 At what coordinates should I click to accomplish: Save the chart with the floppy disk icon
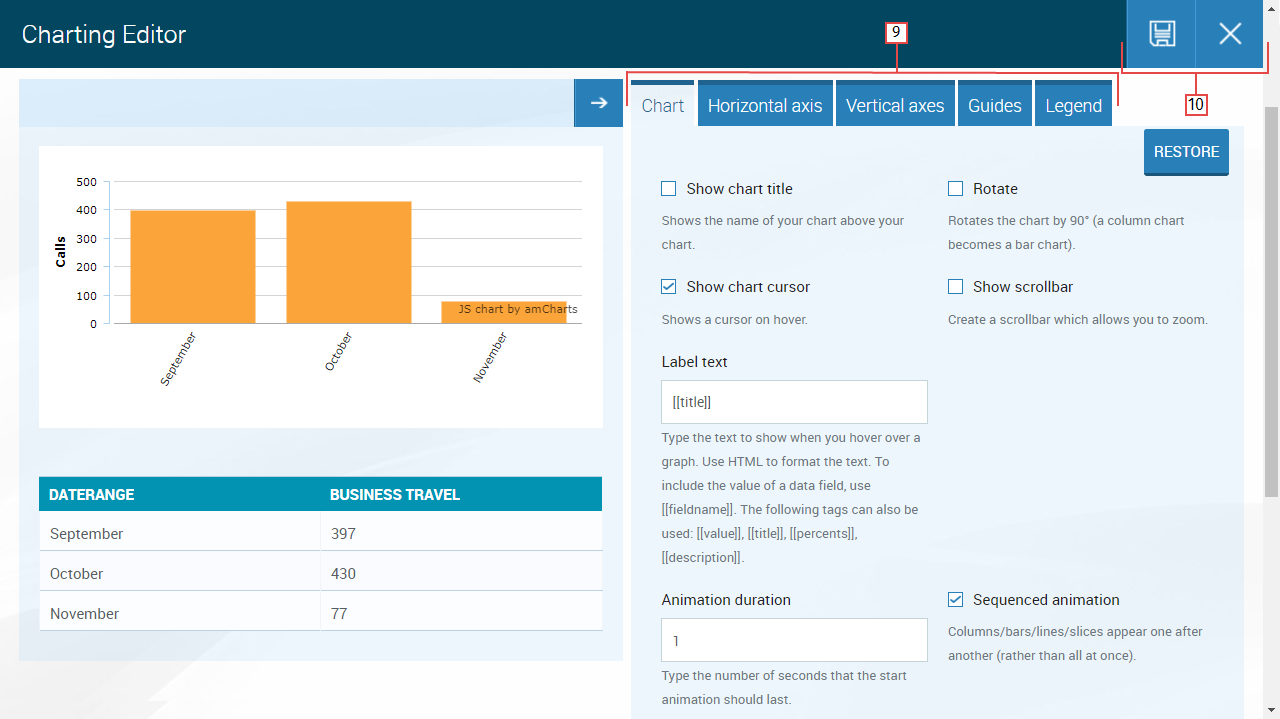click(1161, 34)
